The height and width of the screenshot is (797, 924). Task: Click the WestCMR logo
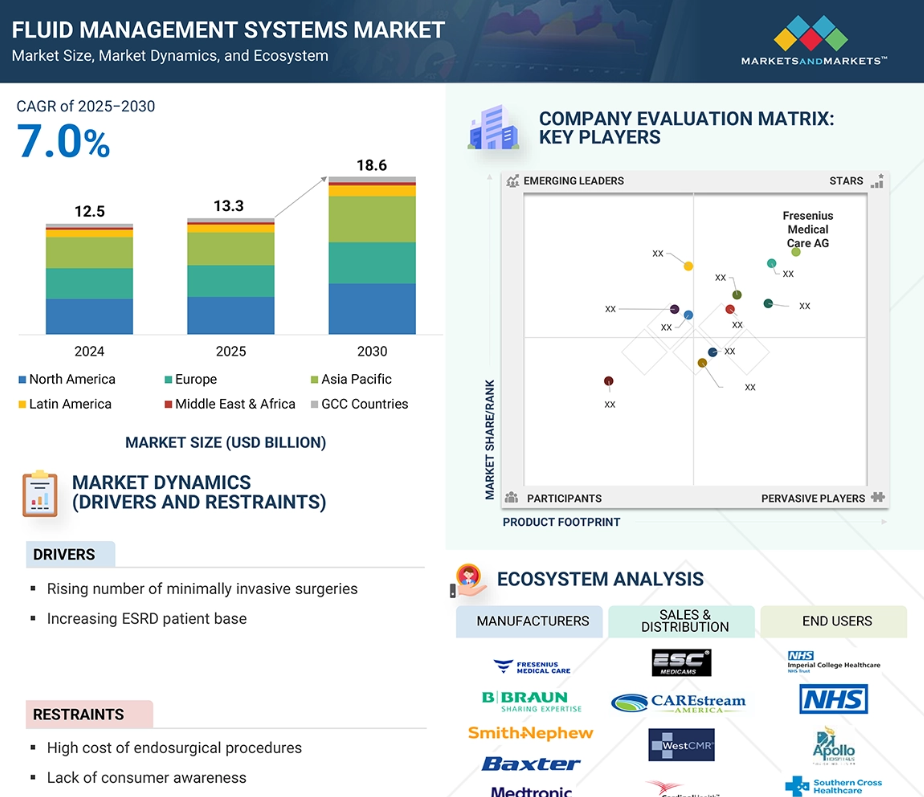click(681, 745)
